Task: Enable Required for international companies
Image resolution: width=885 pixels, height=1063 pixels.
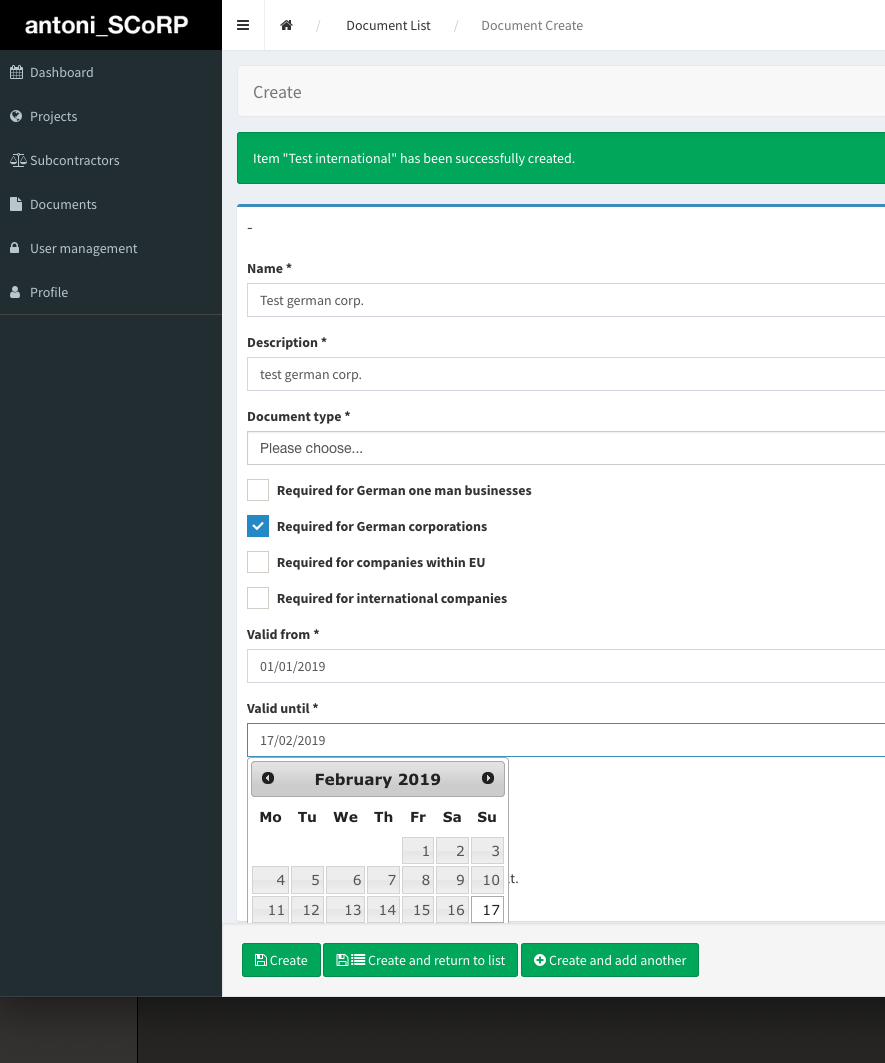Action: [257, 597]
